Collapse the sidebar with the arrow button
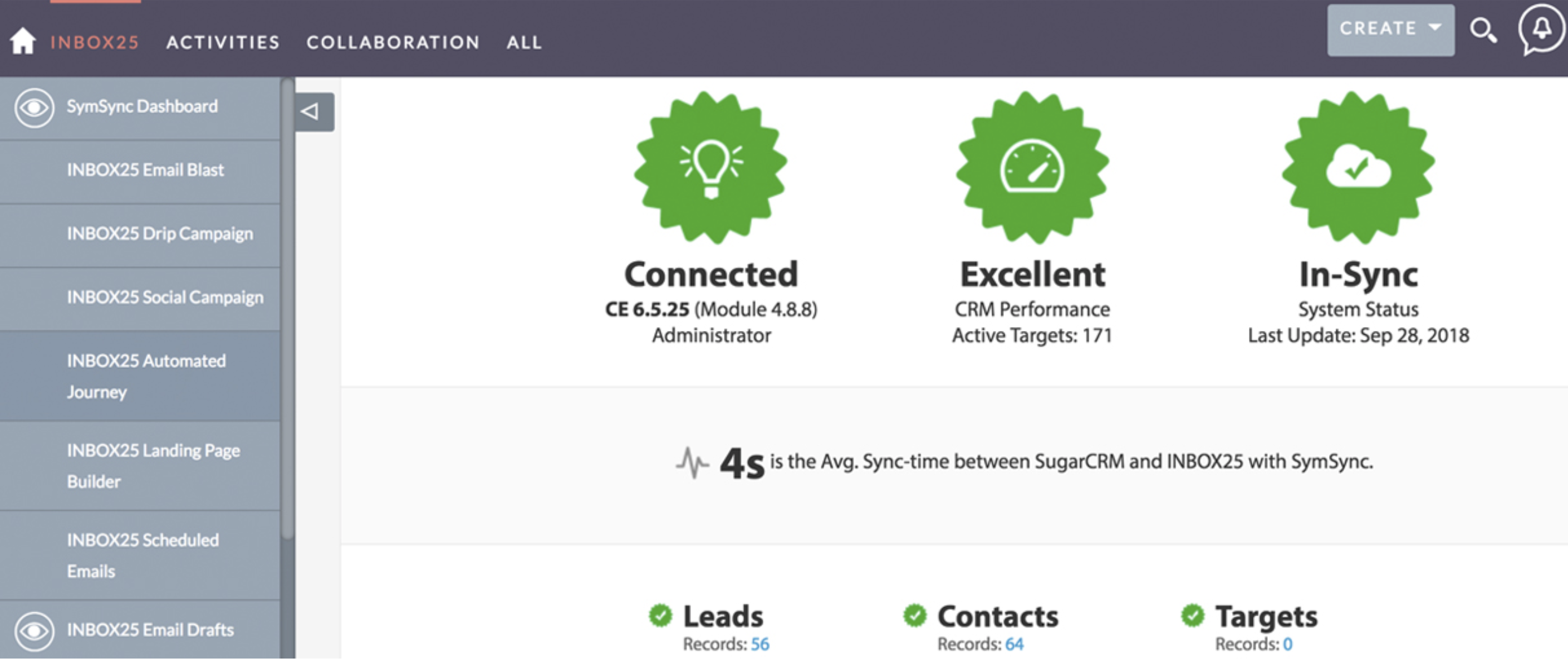Viewport: 1568px width, 663px height. (313, 111)
